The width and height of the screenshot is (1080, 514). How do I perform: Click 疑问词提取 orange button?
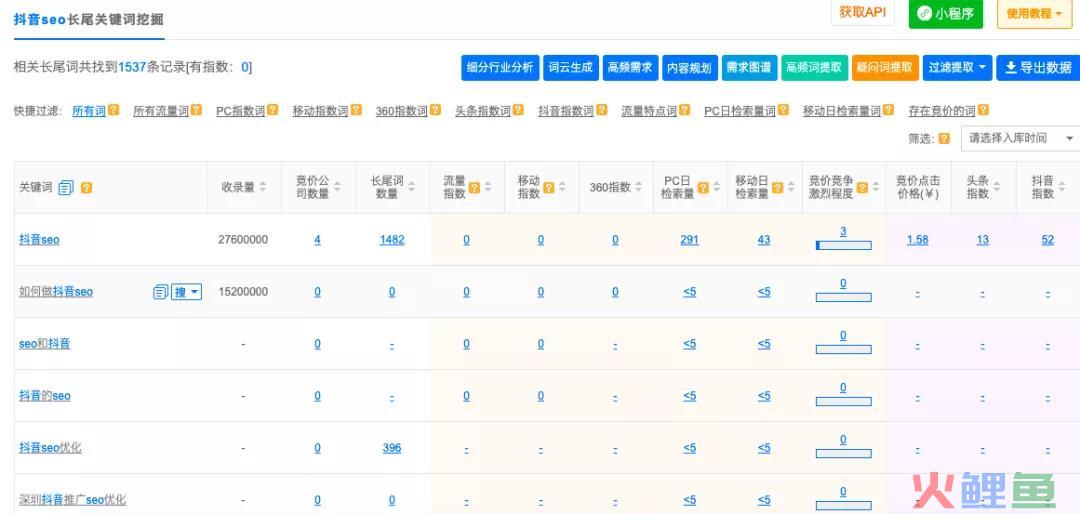click(x=885, y=68)
